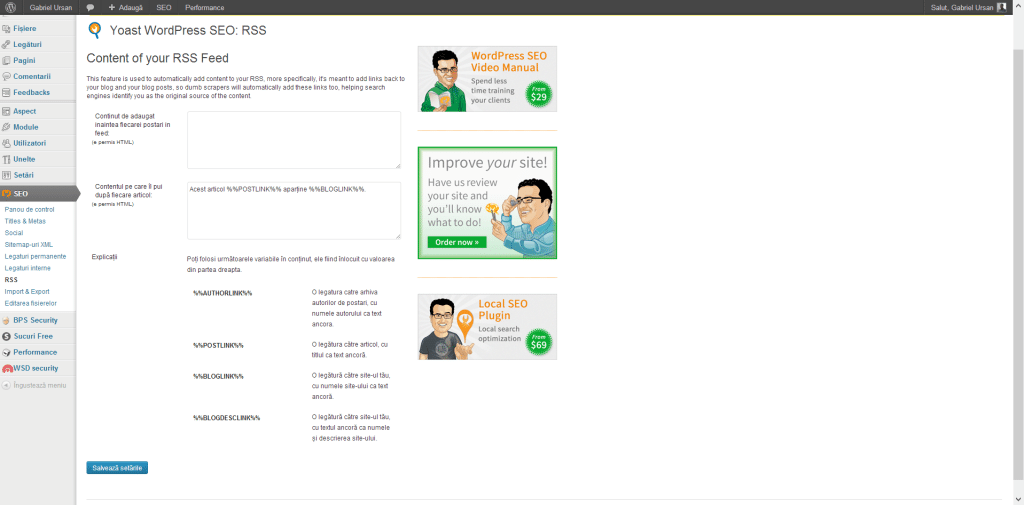
Task: Click the Fișiere media icon in the sidebar
Action: click(x=6, y=29)
